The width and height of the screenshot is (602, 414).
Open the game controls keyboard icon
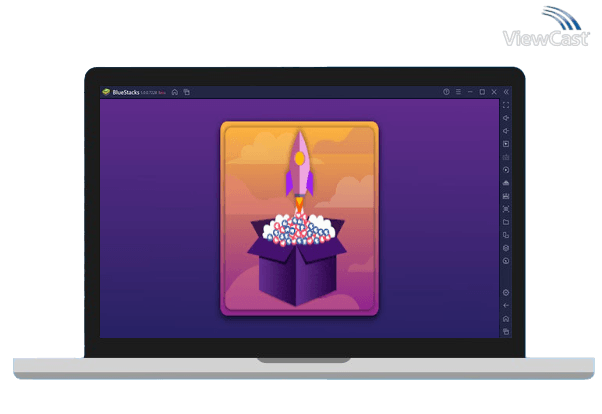[x=506, y=157]
